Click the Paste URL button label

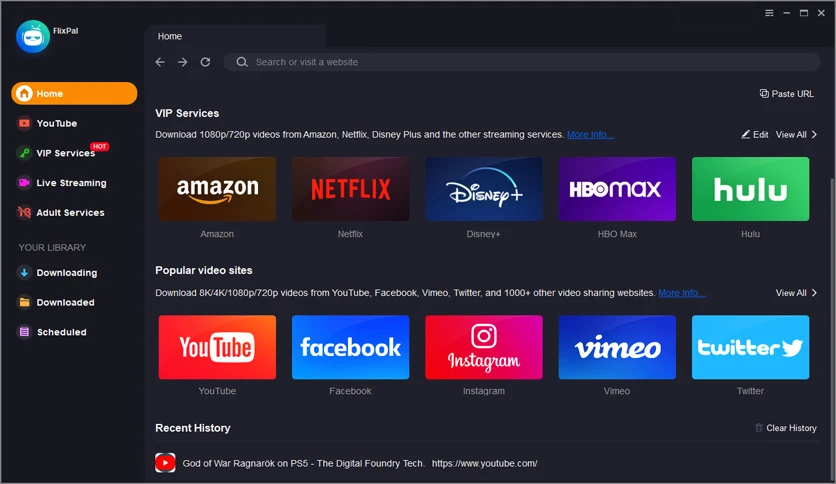tap(792, 94)
